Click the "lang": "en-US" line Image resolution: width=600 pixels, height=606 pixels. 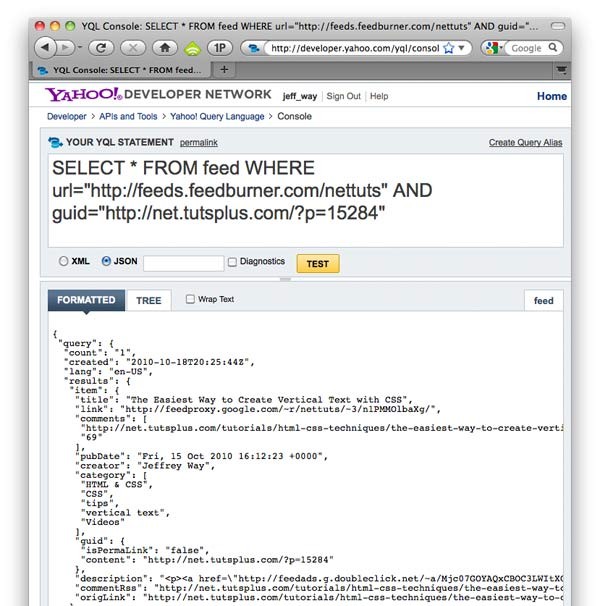tap(108, 371)
